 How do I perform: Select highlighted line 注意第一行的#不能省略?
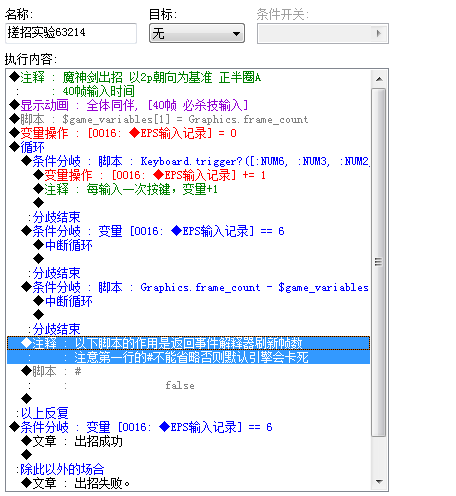coord(189,357)
